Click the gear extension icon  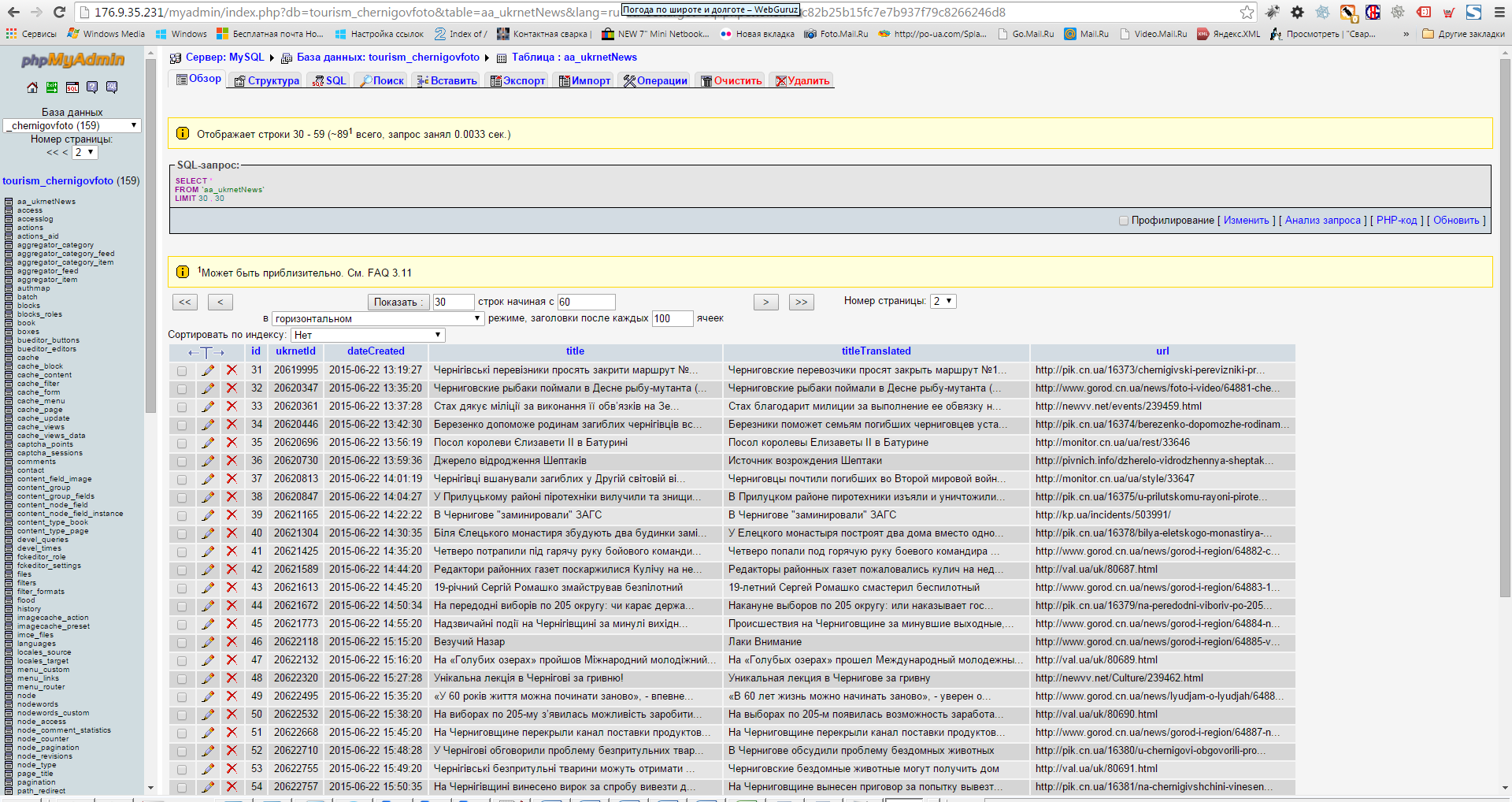click(1297, 12)
